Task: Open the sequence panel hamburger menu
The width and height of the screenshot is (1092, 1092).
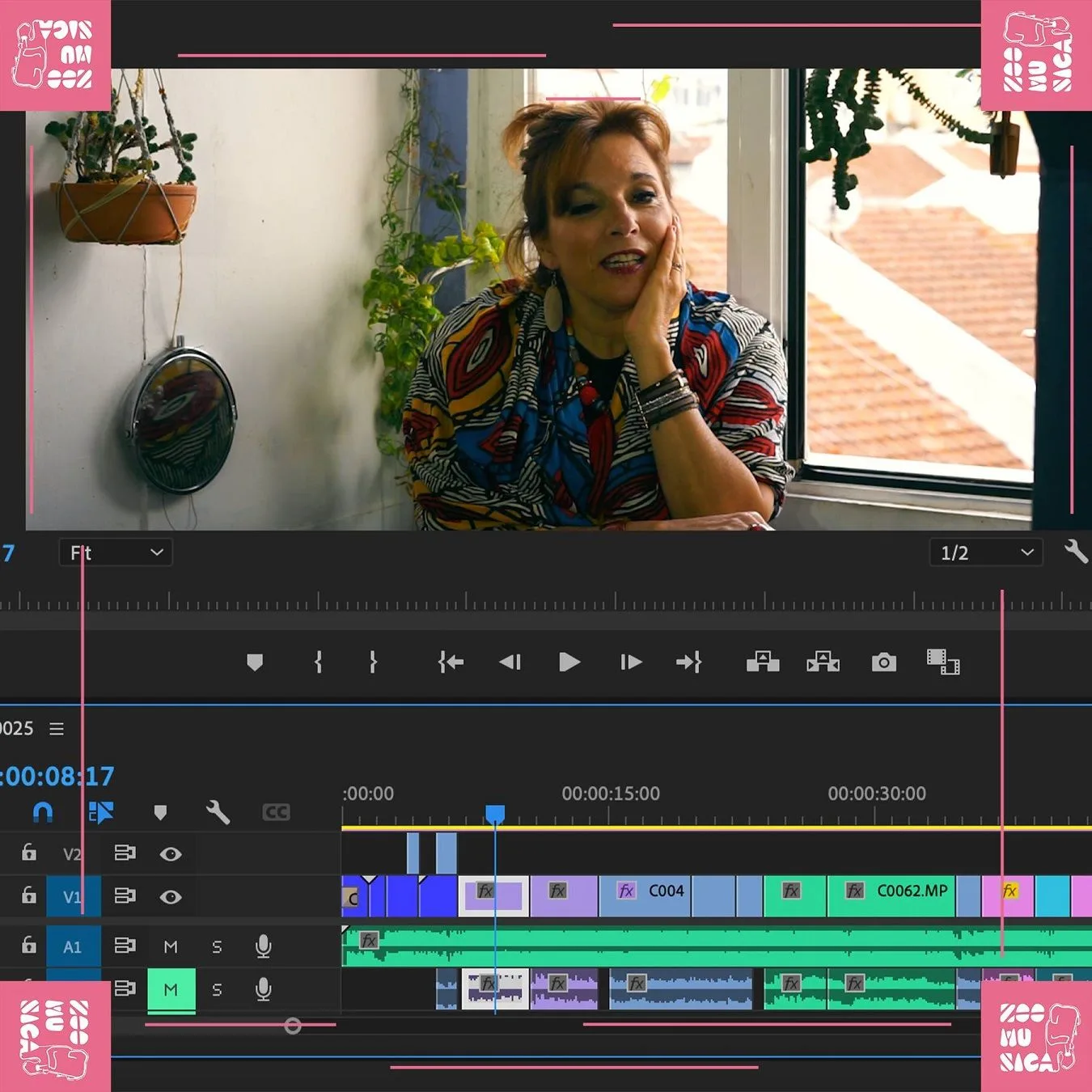Action: (x=57, y=729)
